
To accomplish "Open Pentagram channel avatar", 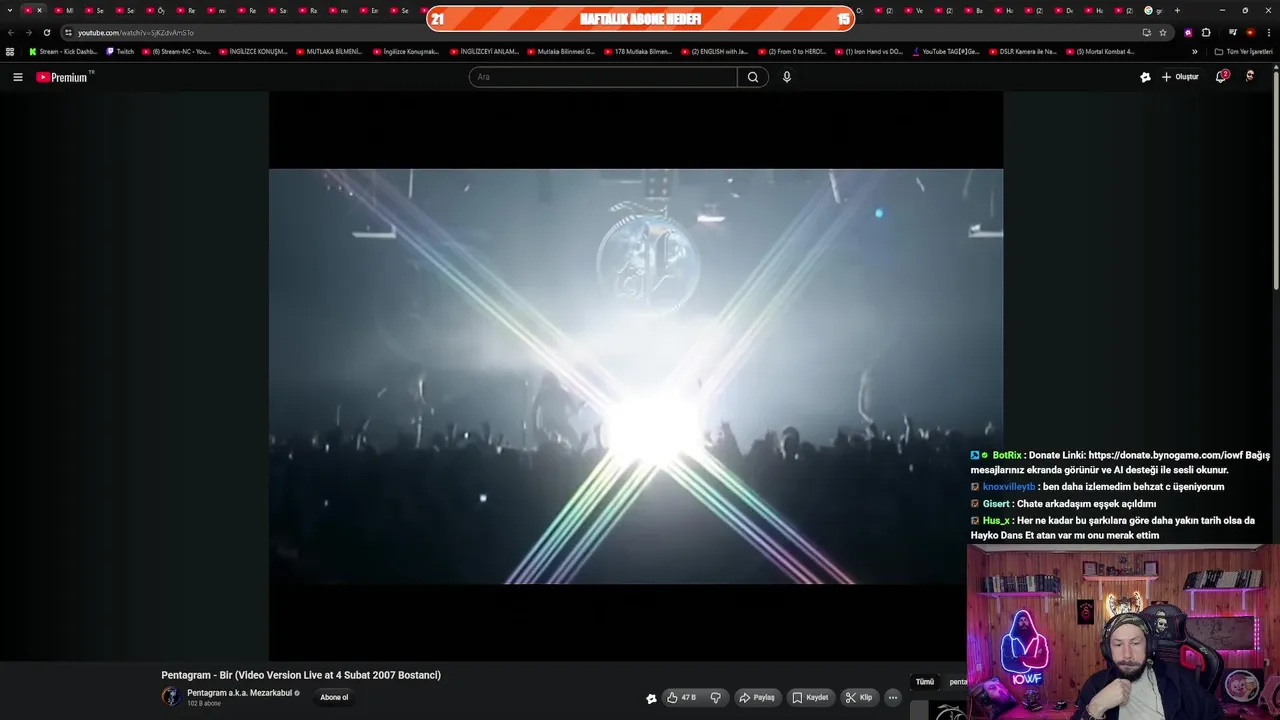I will pos(171,697).
